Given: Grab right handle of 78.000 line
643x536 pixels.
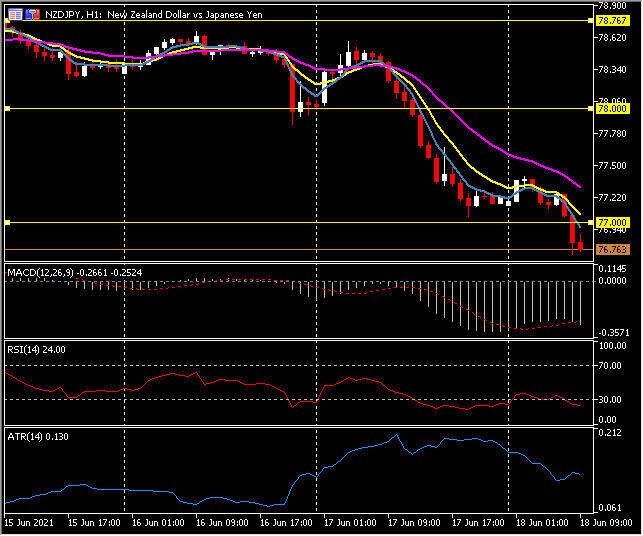Looking at the screenshot, I should [x=590, y=109].
